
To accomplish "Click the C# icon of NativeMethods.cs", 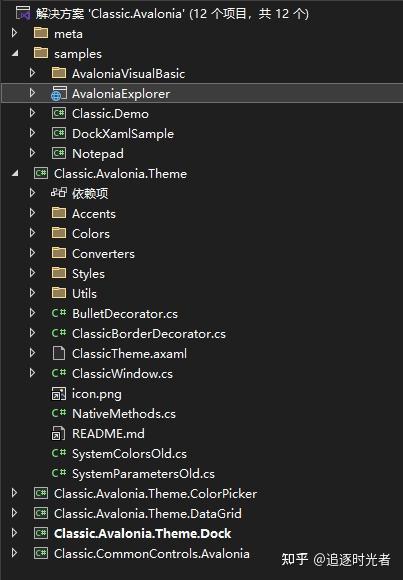I will click(59, 413).
